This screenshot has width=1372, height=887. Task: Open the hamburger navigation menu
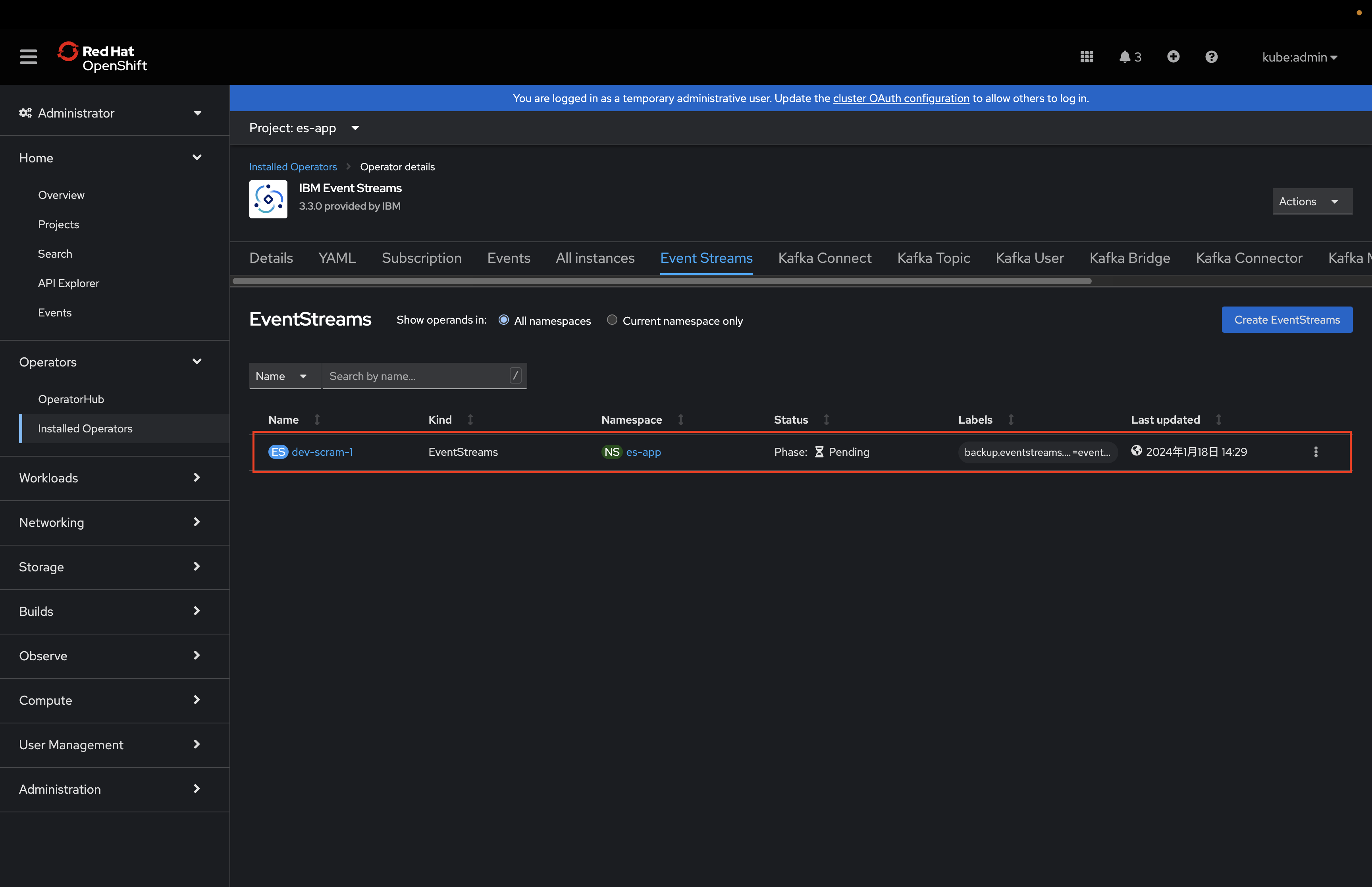(x=28, y=56)
